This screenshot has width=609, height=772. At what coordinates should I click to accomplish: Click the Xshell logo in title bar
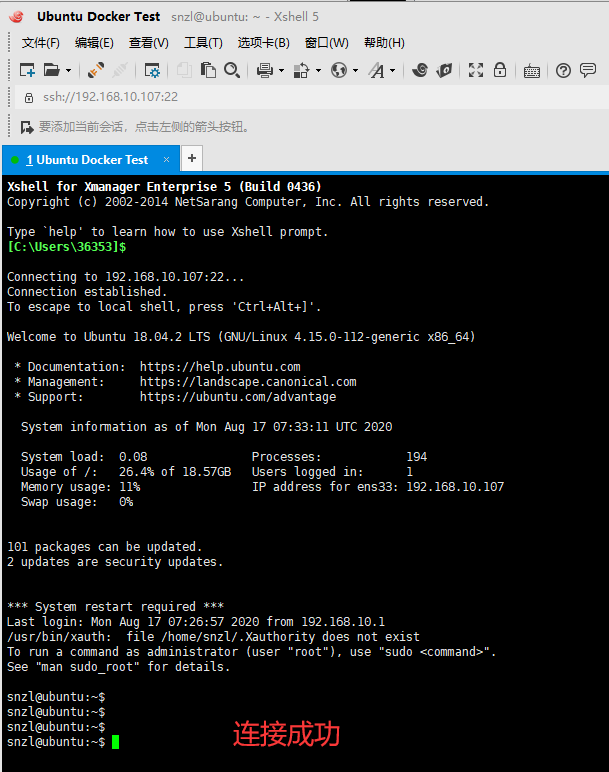[16, 17]
